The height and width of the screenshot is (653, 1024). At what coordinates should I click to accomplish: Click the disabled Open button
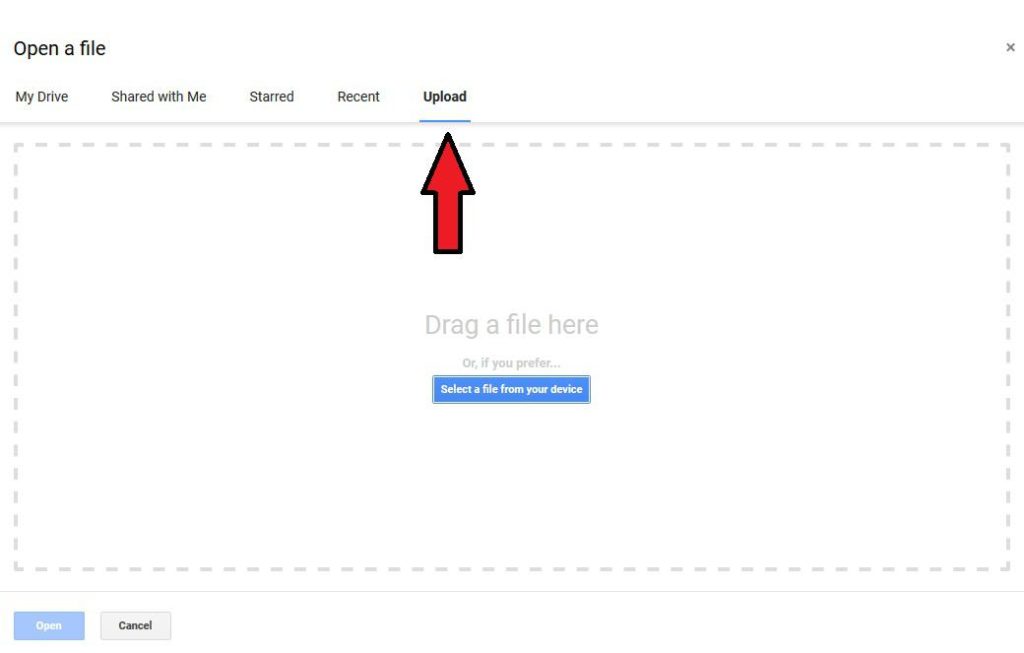(49, 626)
